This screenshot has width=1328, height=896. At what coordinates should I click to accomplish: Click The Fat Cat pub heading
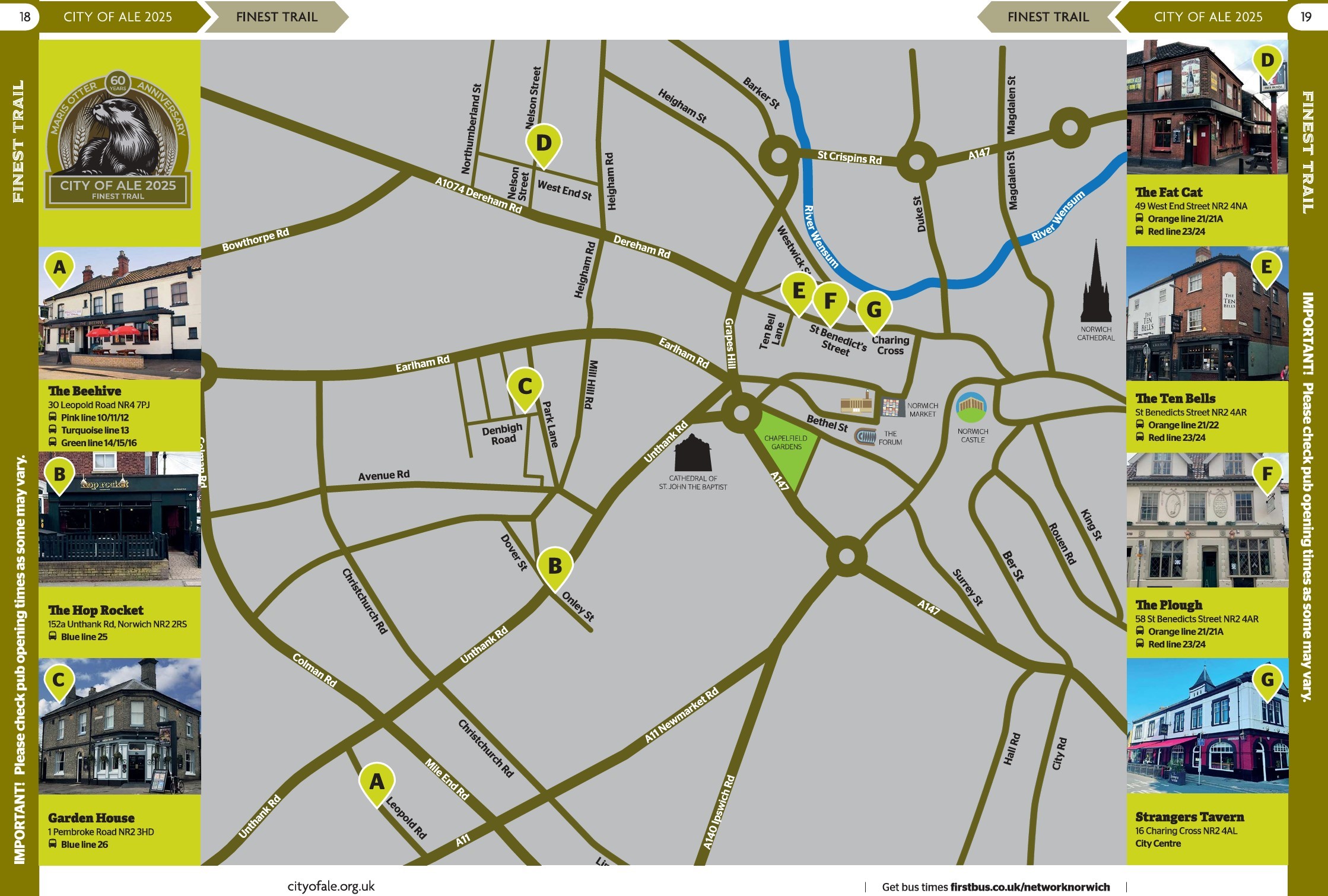tap(1168, 192)
